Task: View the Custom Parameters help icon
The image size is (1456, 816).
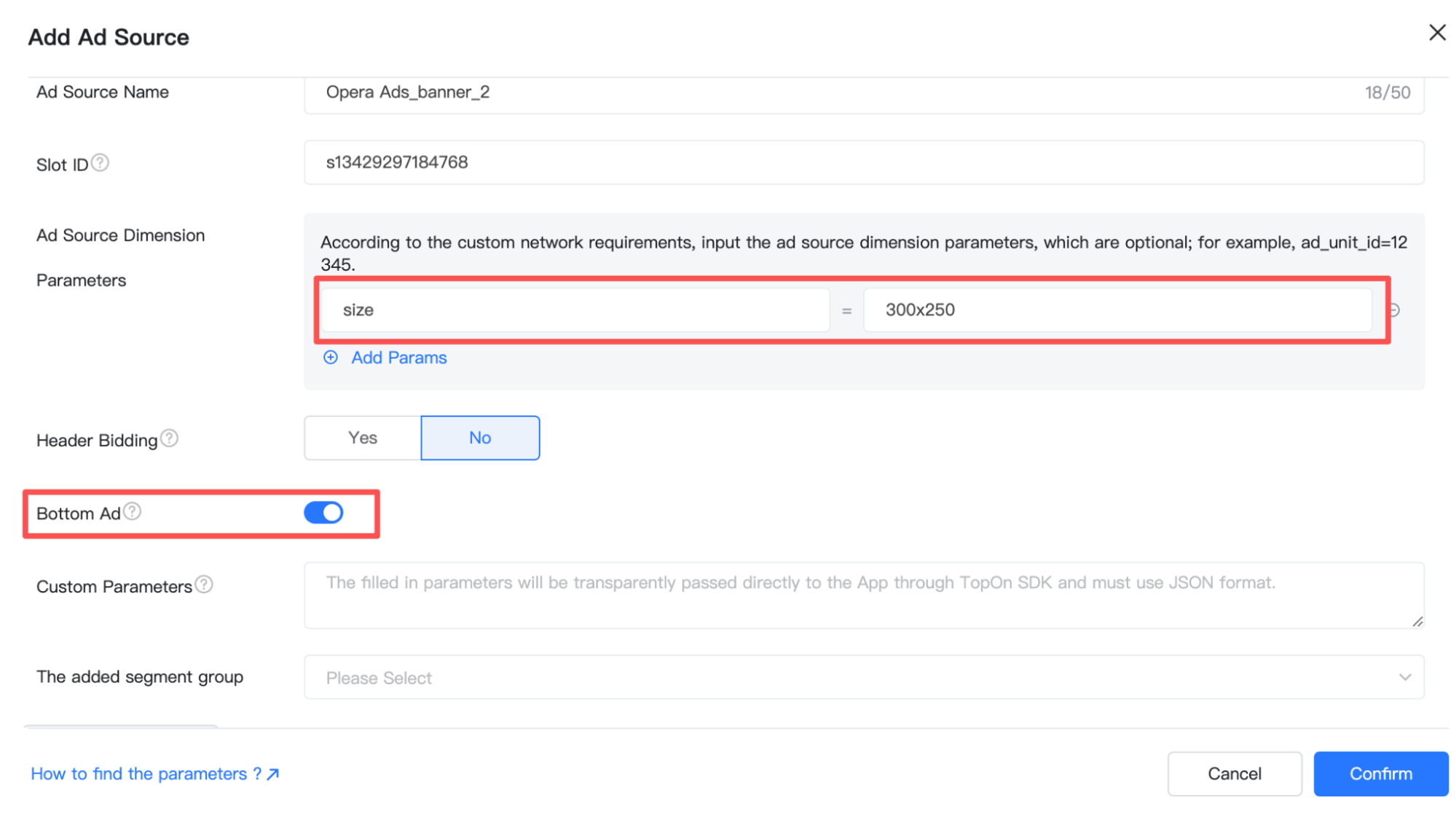Action: point(205,583)
